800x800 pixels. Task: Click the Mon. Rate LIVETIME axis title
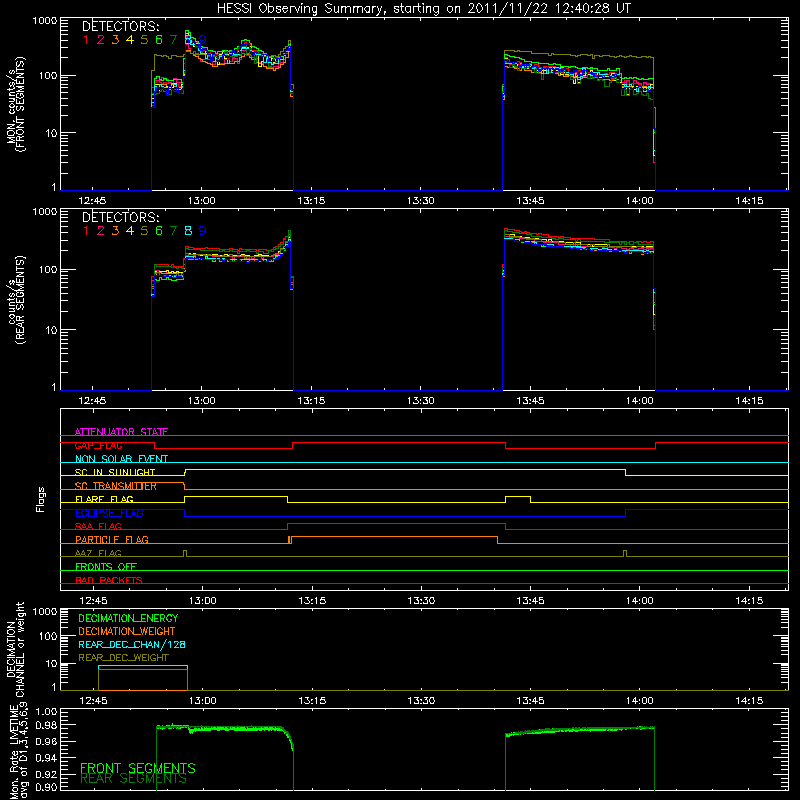pyautogui.click(x=18, y=753)
